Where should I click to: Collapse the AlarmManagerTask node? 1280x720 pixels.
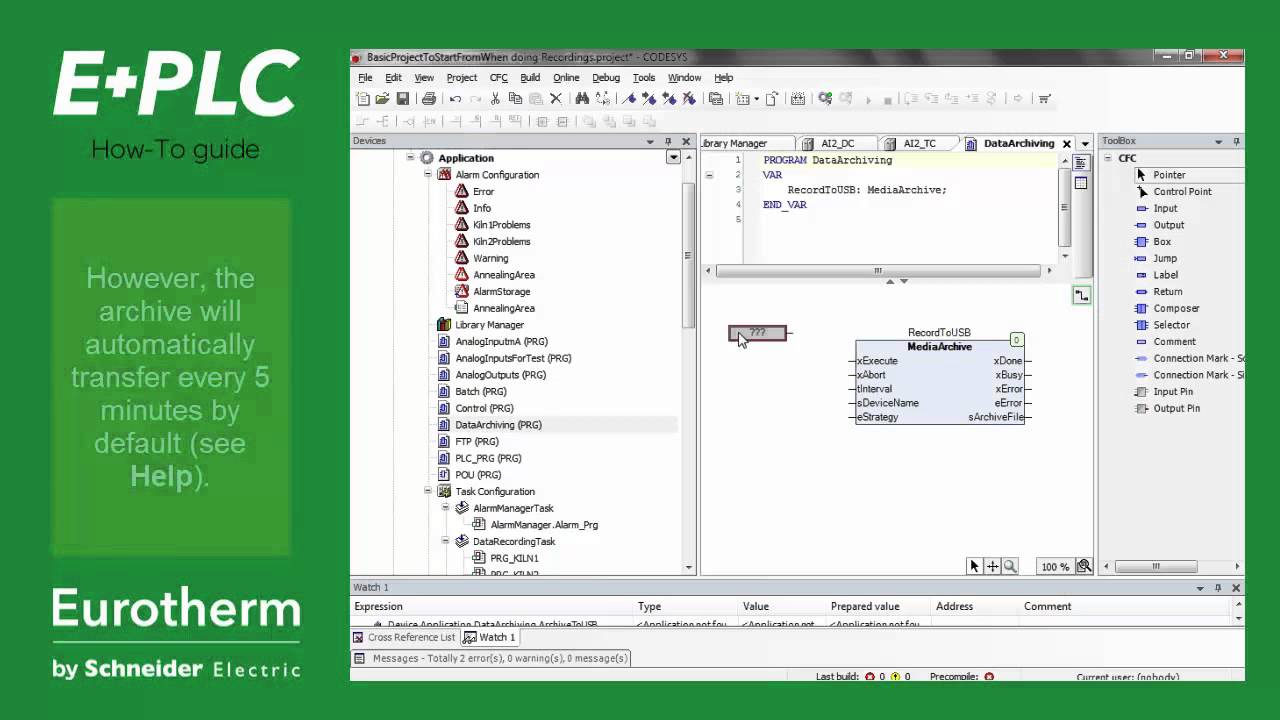(446, 508)
